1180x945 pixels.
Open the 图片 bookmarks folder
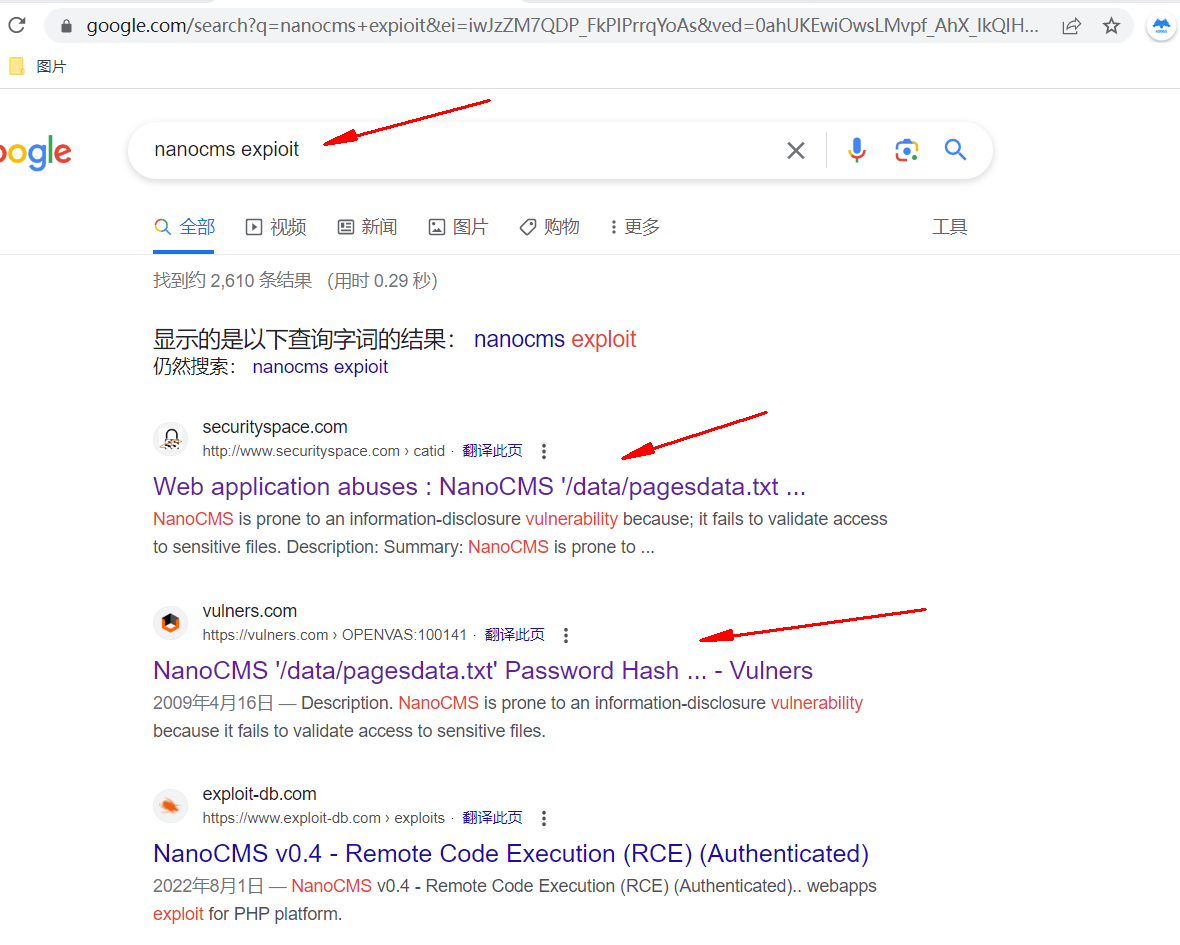pos(38,66)
